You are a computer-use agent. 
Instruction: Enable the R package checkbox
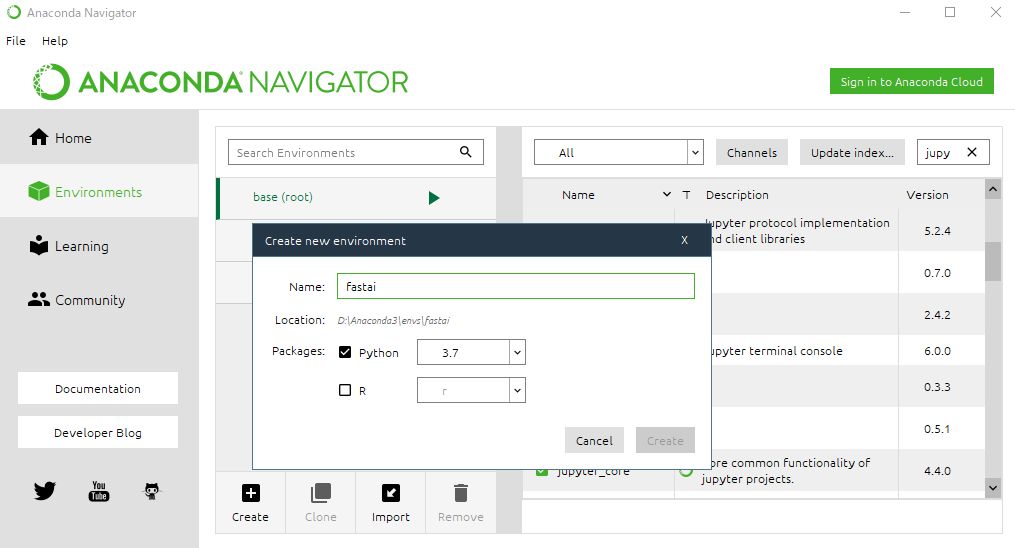345,390
